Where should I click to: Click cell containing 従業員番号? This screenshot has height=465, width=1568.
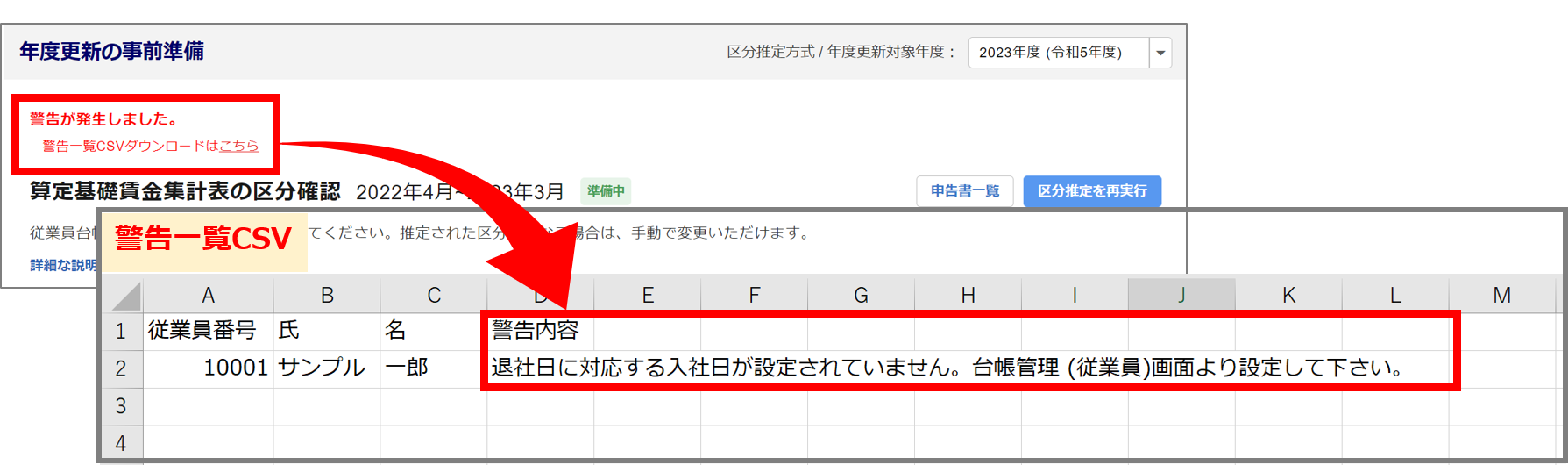coord(208,331)
